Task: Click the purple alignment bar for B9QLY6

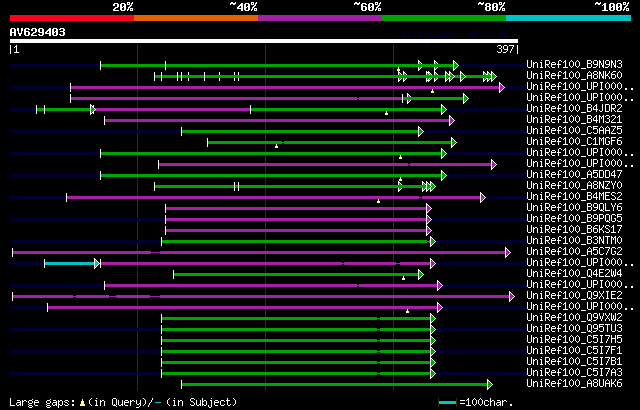Action: tap(296, 208)
